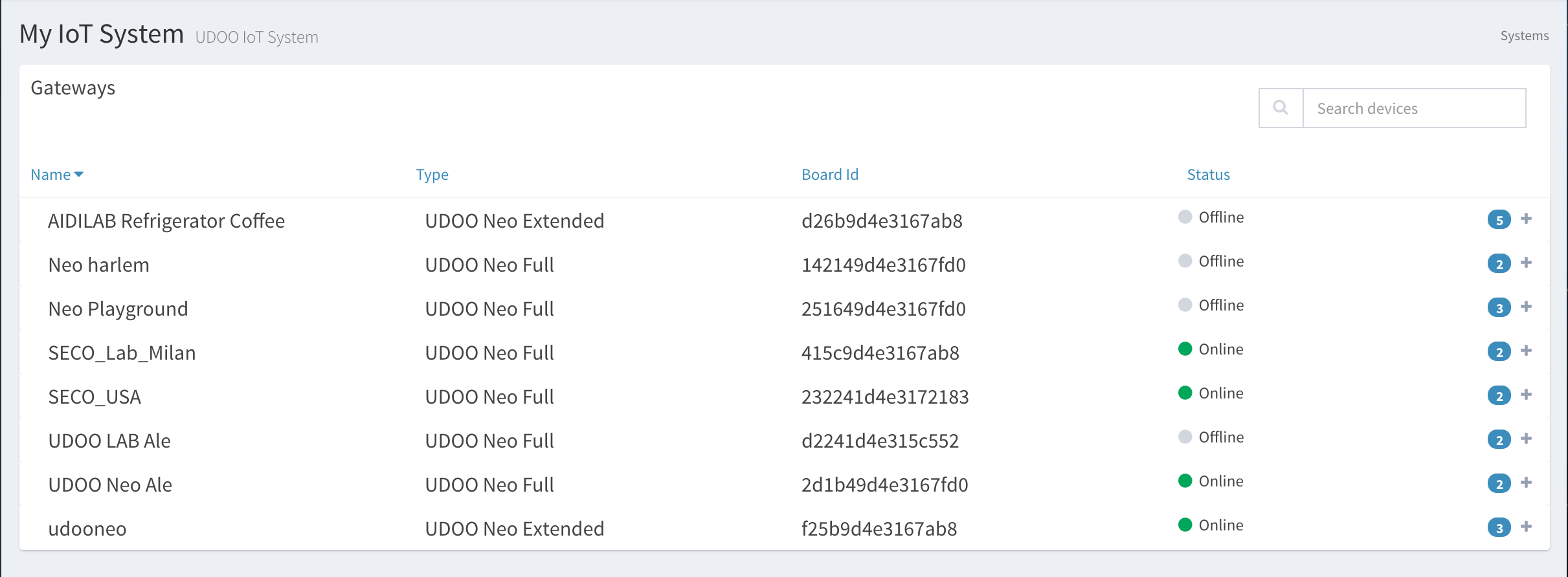The height and width of the screenshot is (577, 1568).
Task: Click green online status dot for UDOO Neo Ale
Action: [1185, 481]
